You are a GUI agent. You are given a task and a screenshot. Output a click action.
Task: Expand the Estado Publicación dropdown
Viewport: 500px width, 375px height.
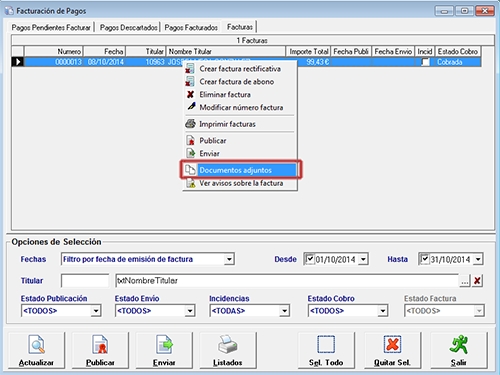coord(96,311)
